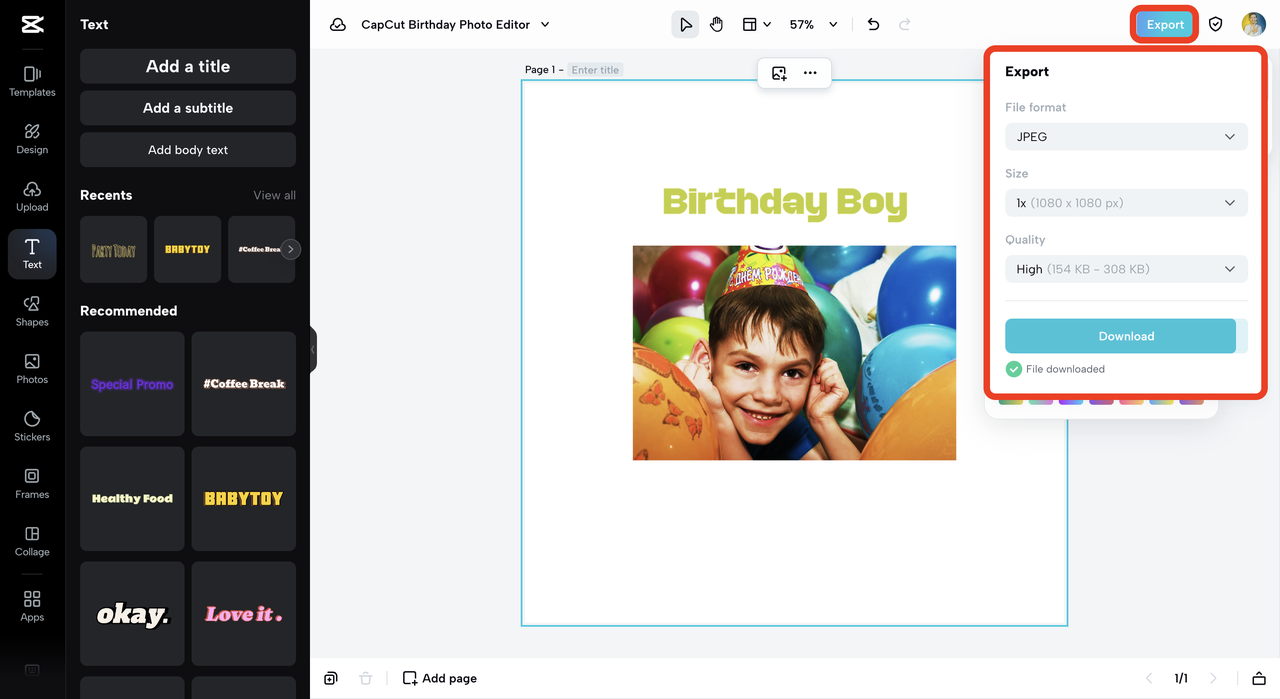Click the CapCut Birthday Photo Editor project name
1280x699 pixels.
446,25
